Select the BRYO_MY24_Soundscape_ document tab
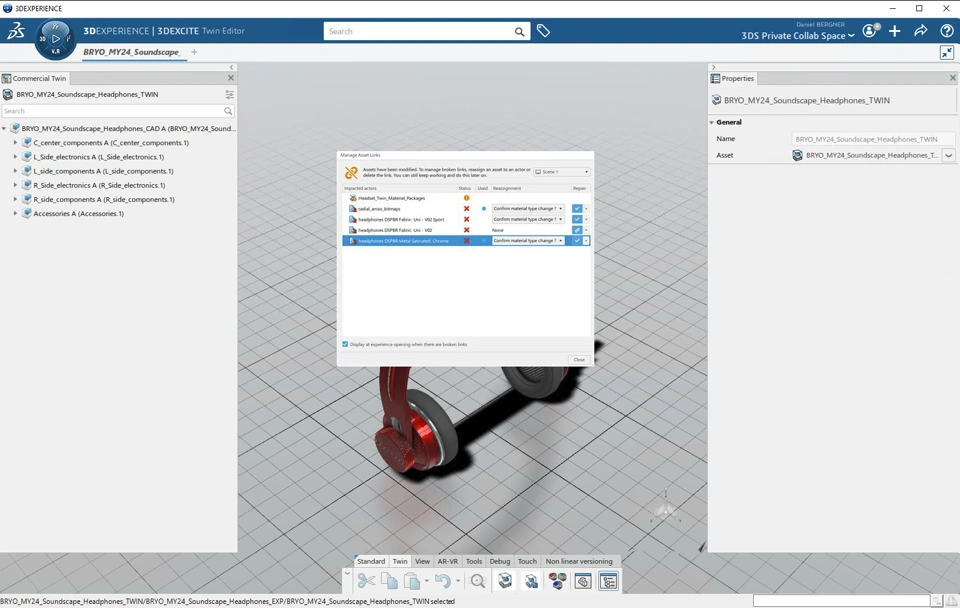Image resolution: width=960 pixels, height=608 pixels. [132, 52]
